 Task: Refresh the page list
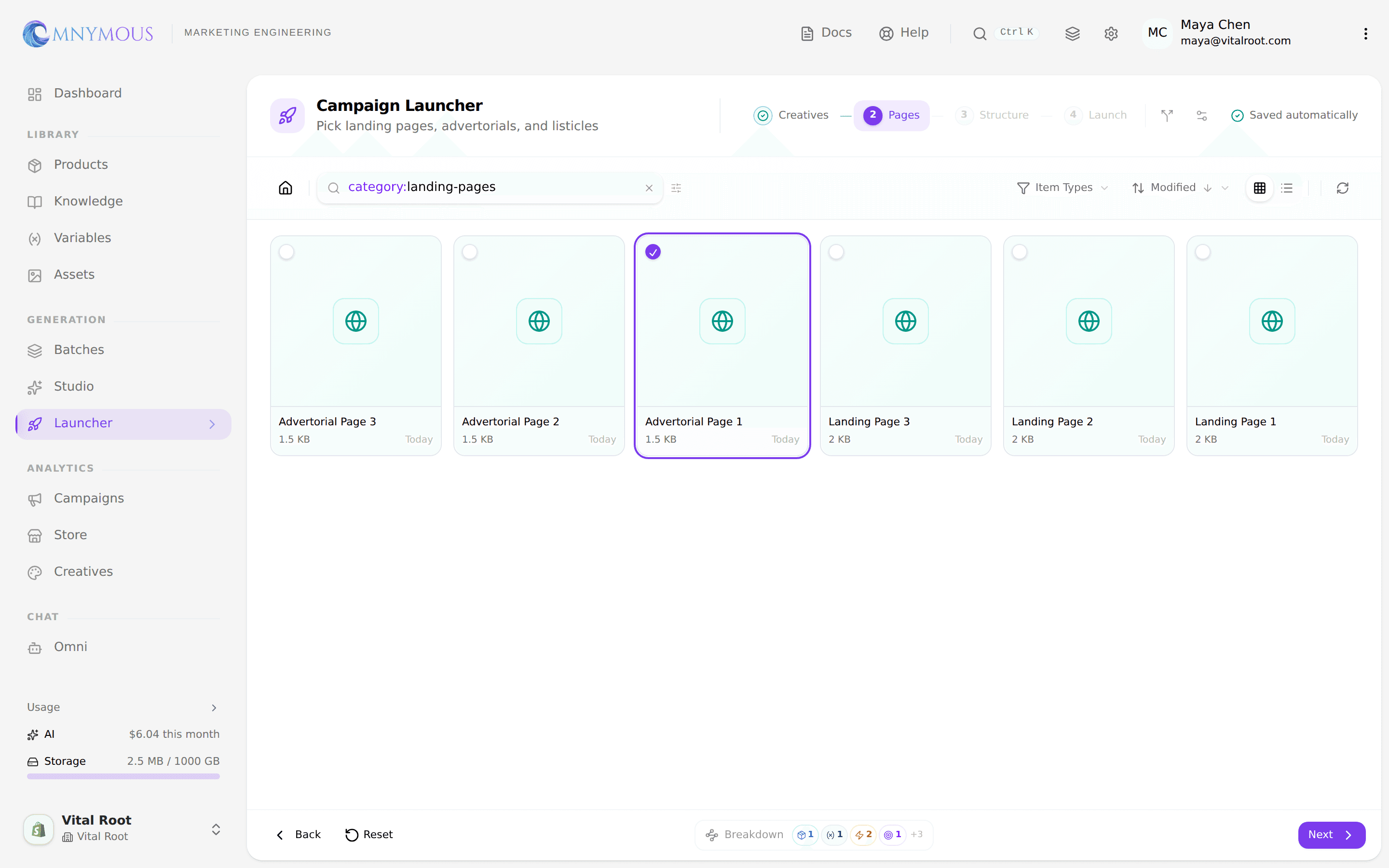pyautogui.click(x=1343, y=188)
